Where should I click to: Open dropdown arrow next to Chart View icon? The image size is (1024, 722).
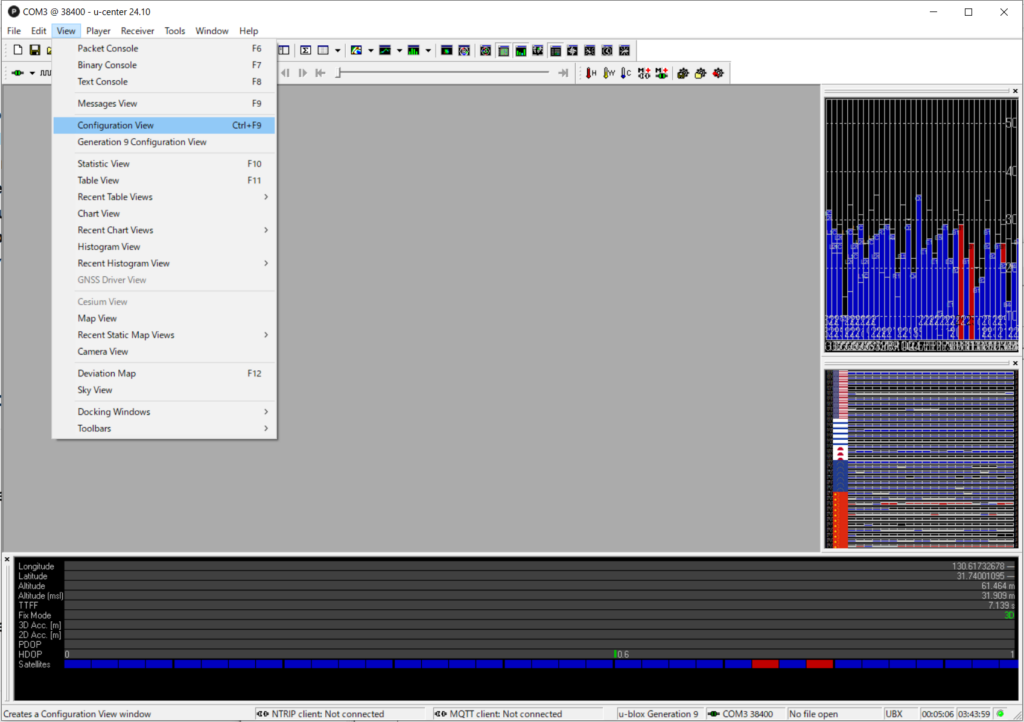click(x=400, y=50)
